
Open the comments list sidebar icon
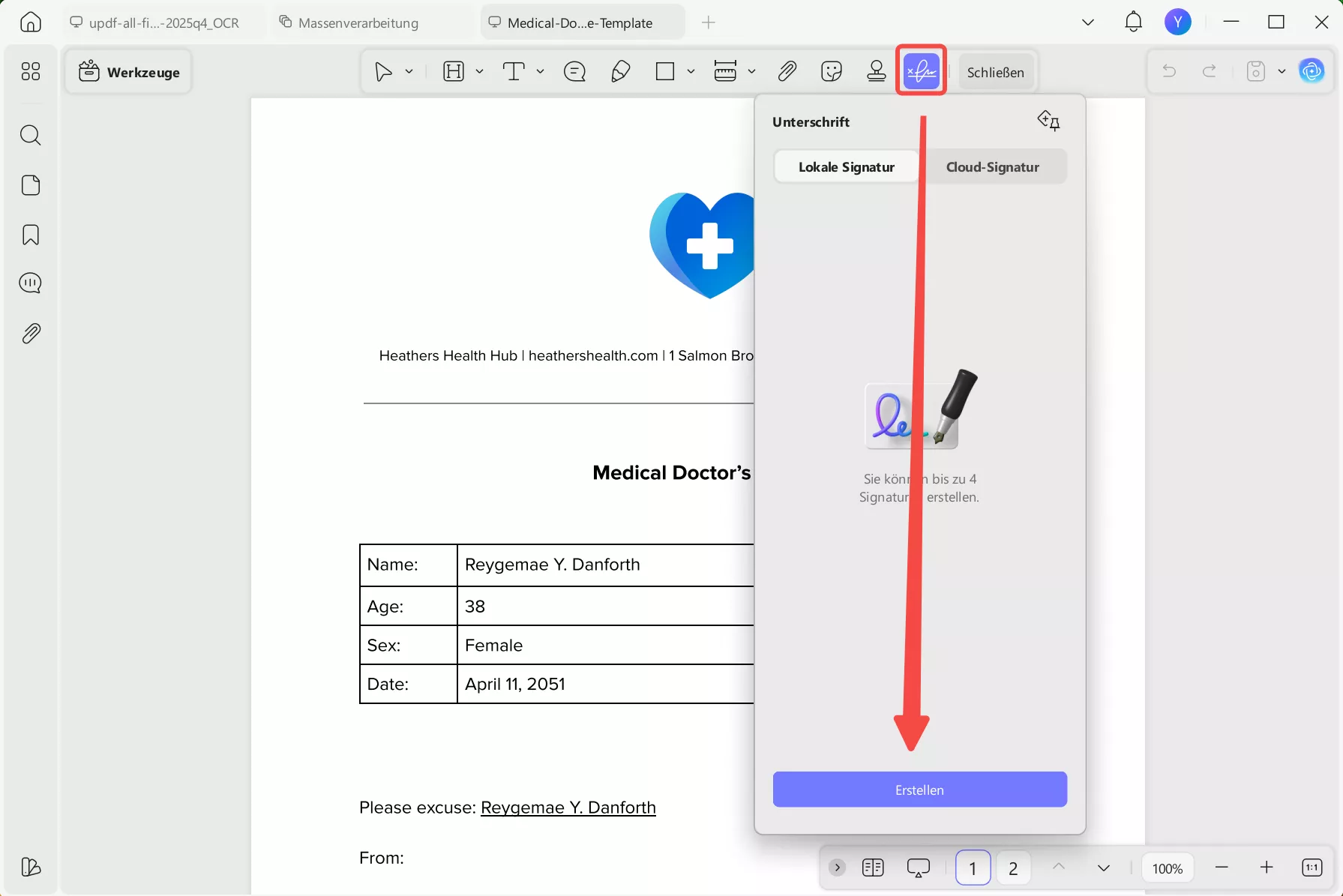click(x=31, y=283)
